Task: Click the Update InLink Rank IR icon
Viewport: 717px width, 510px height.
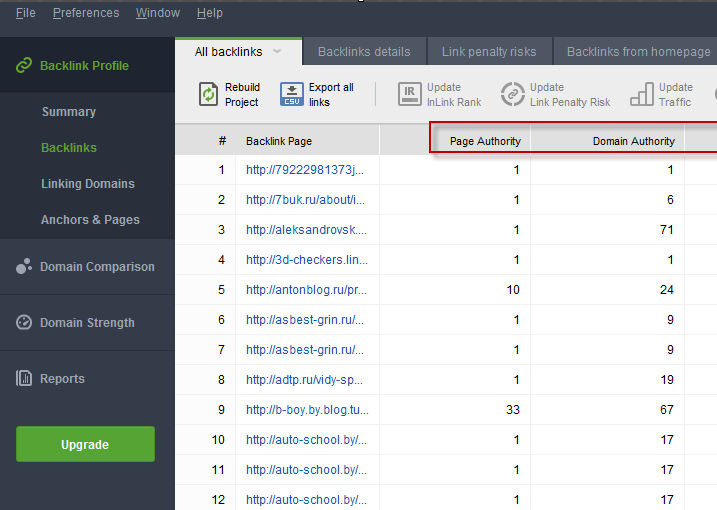Action: click(x=409, y=94)
